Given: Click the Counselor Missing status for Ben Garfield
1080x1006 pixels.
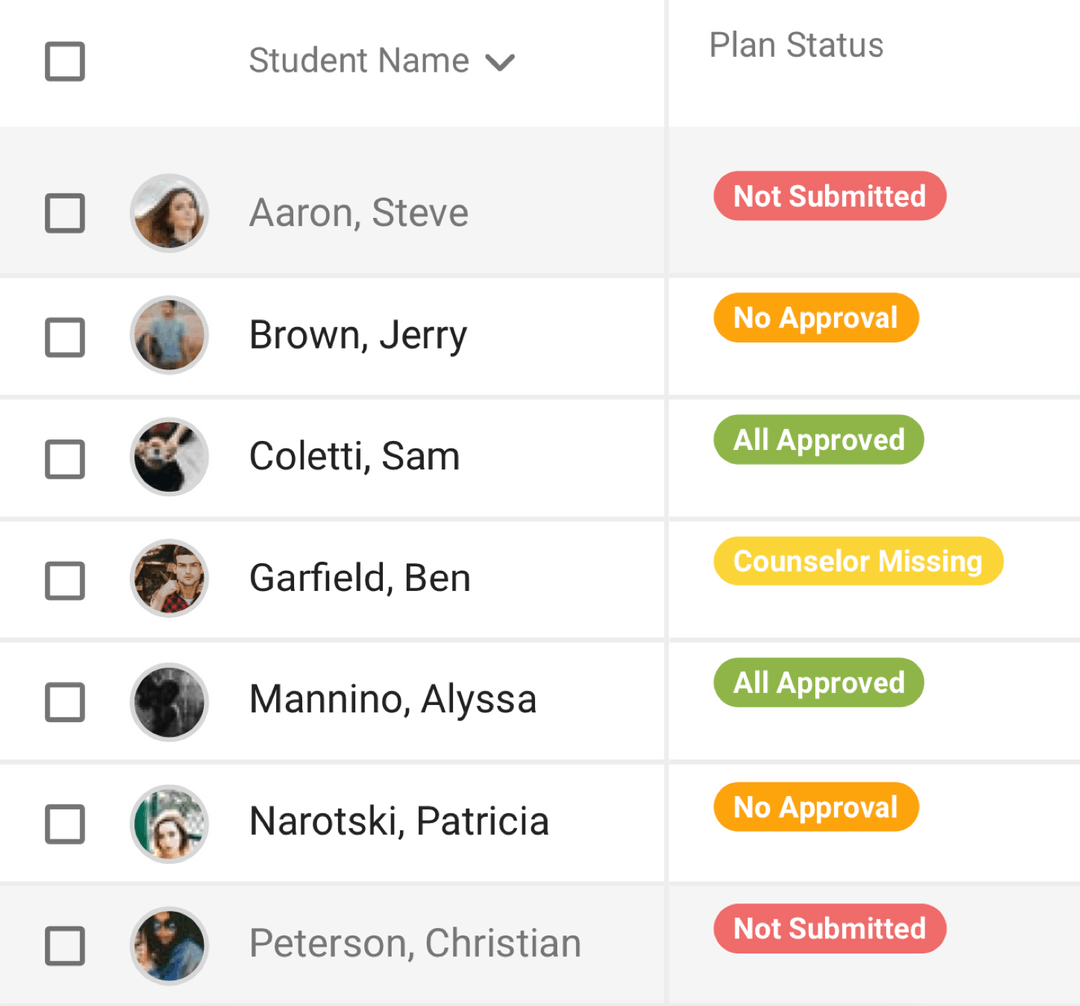Looking at the screenshot, I should [x=857, y=561].
